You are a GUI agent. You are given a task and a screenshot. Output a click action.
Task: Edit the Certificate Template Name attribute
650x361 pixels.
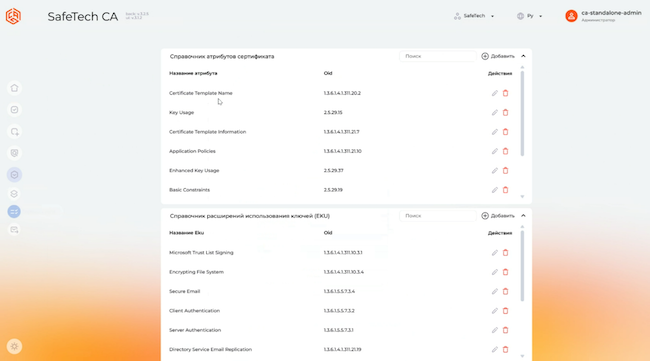pos(495,93)
